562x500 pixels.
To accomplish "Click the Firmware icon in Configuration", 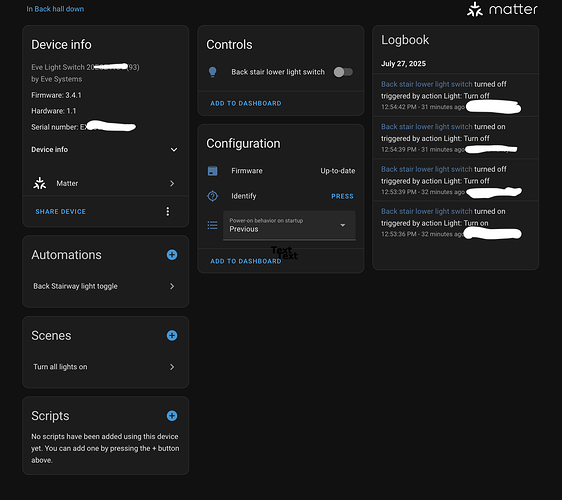I will coord(213,171).
